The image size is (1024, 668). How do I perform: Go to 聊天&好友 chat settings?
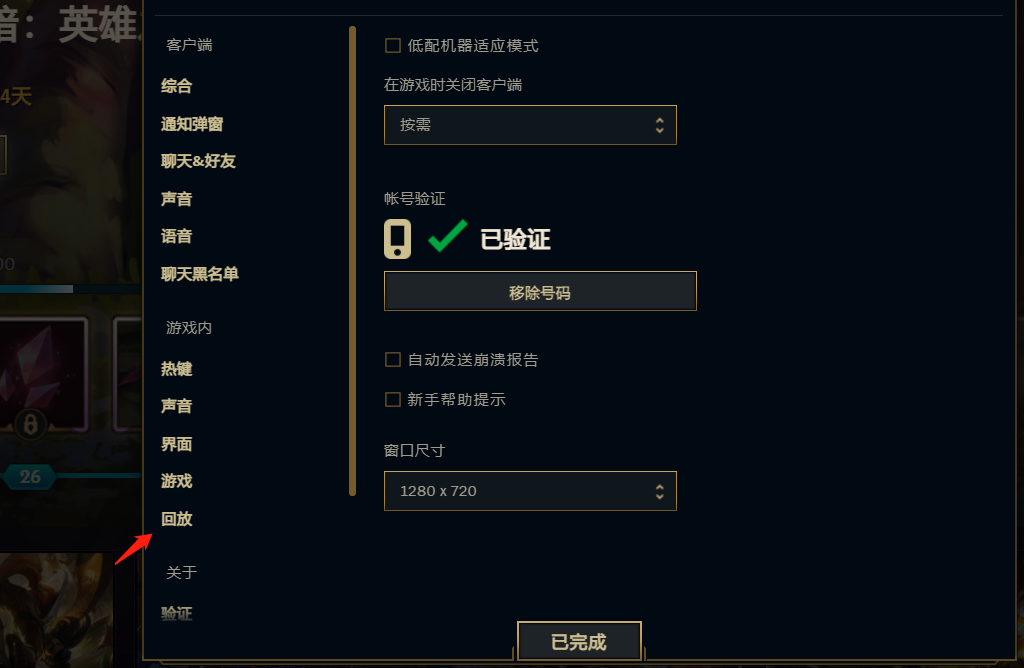(198, 161)
